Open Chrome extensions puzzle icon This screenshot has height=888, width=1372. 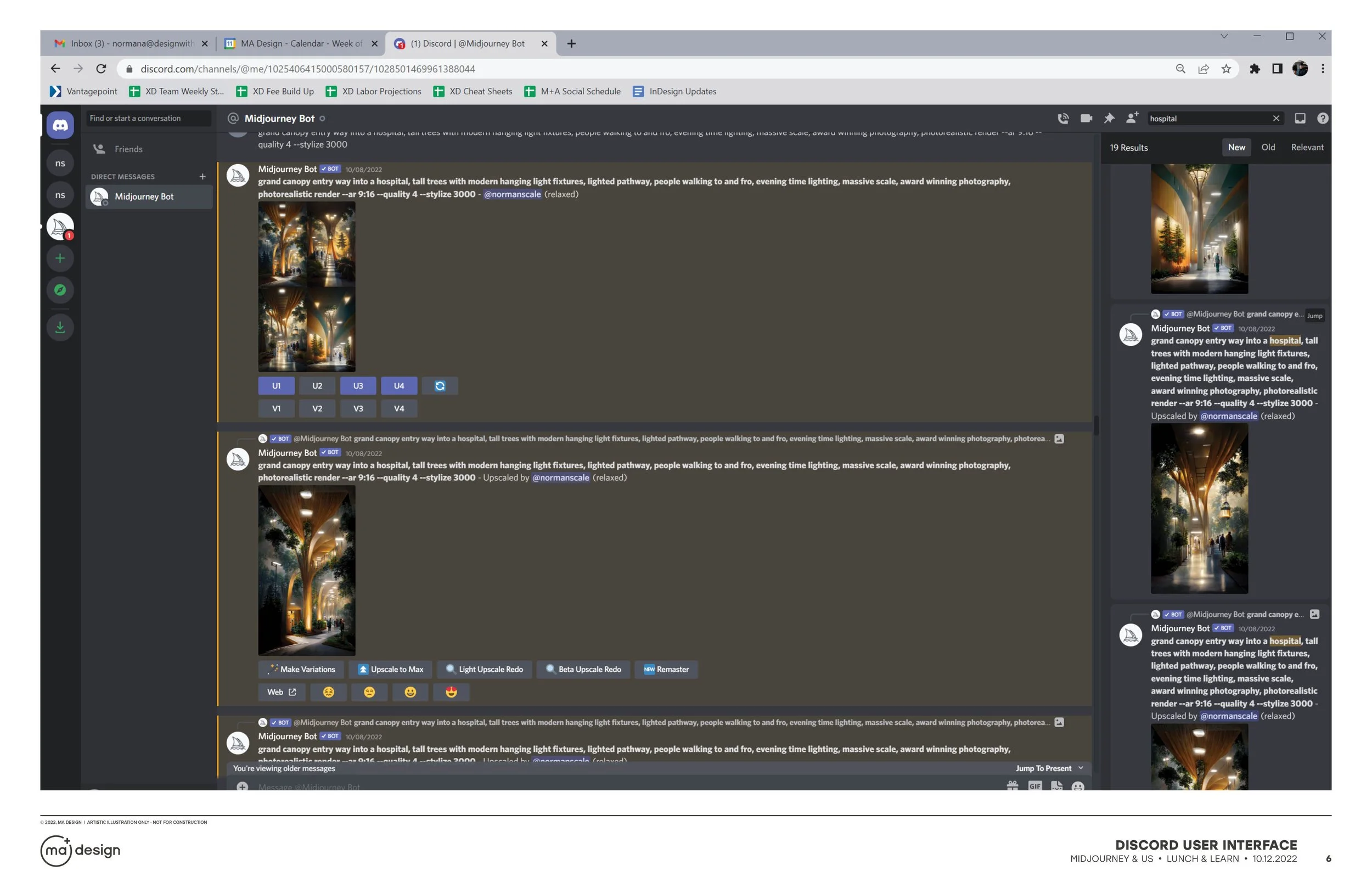coord(1255,69)
